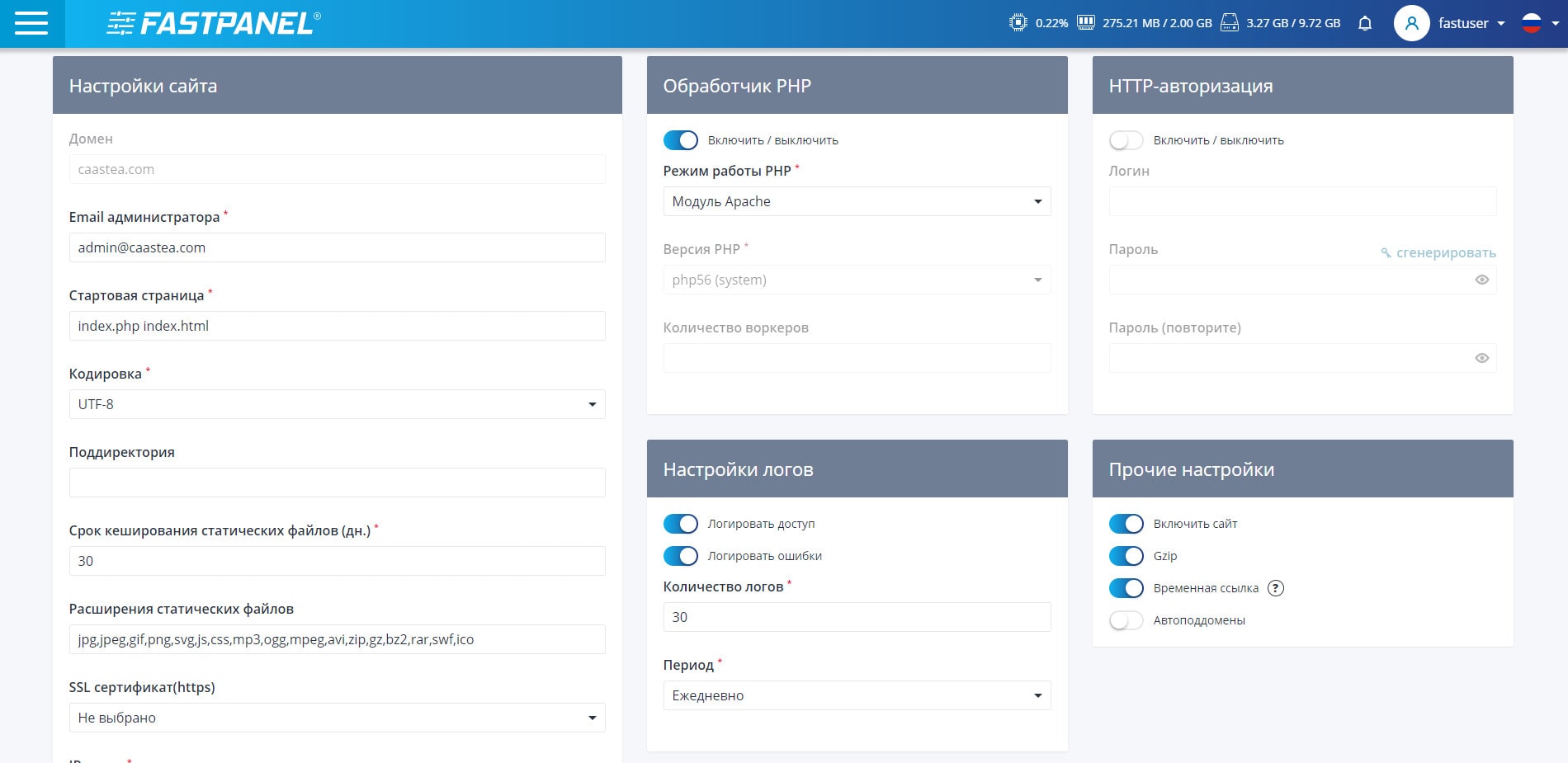The image size is (1568, 763).
Task: Click the help icon beside Временная ссылка
Action: point(1276,588)
